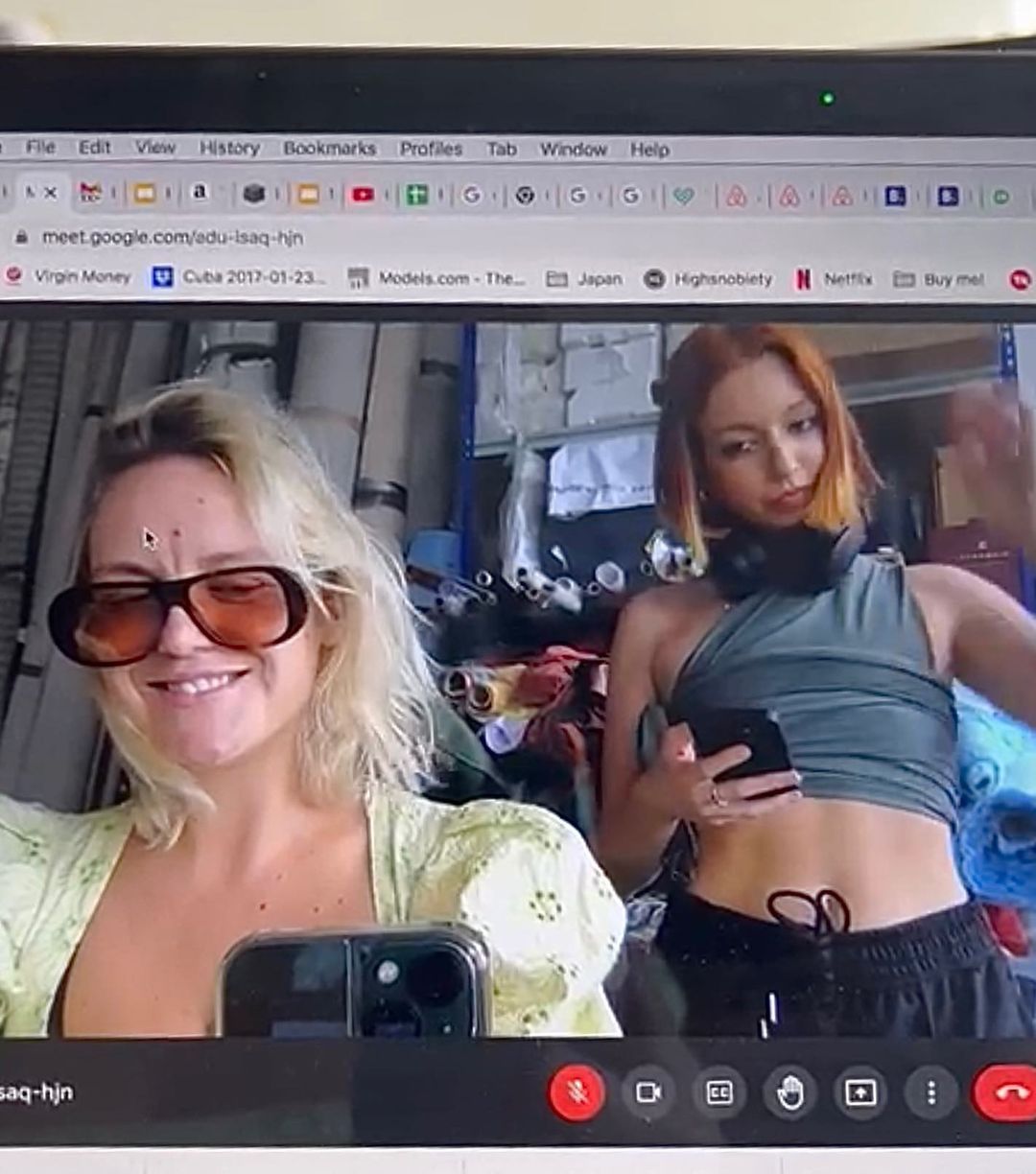Viewport: 1036px width, 1174px height.
Task: Expand the Japan bookmarks folder
Action: (x=584, y=279)
